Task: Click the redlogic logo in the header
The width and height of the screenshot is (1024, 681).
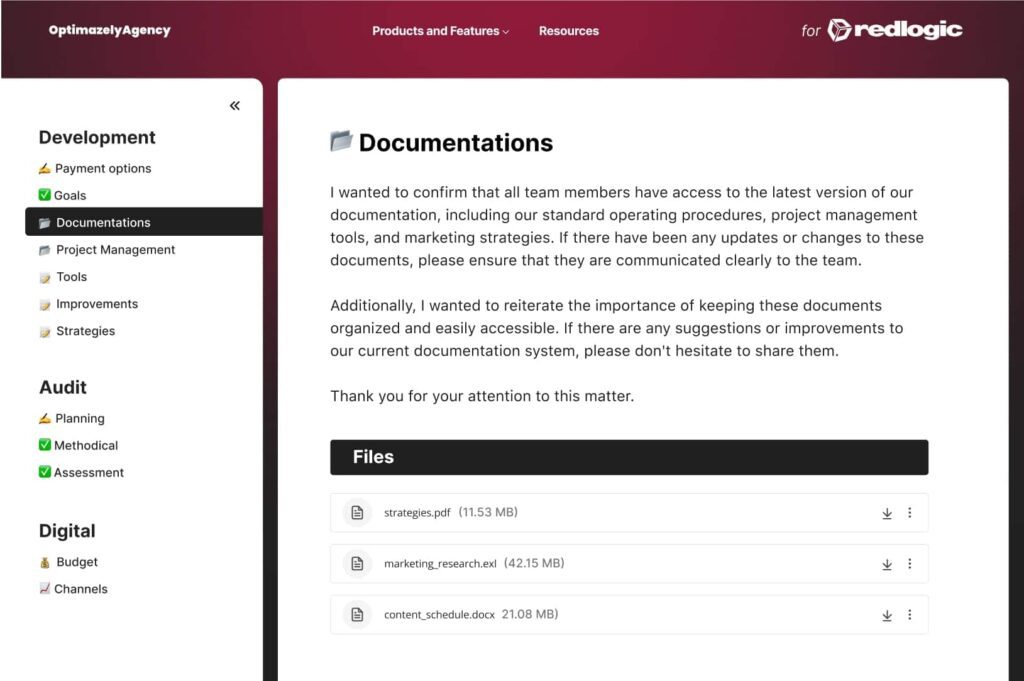Action: coord(895,30)
